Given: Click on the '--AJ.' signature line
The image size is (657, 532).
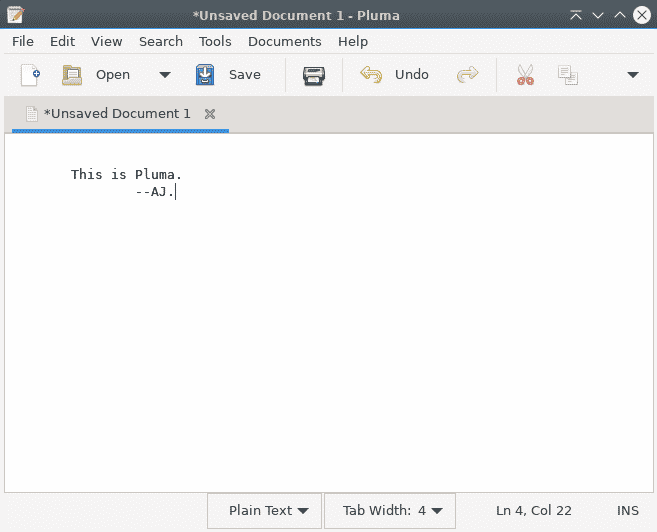Looking at the screenshot, I should pos(155,192).
